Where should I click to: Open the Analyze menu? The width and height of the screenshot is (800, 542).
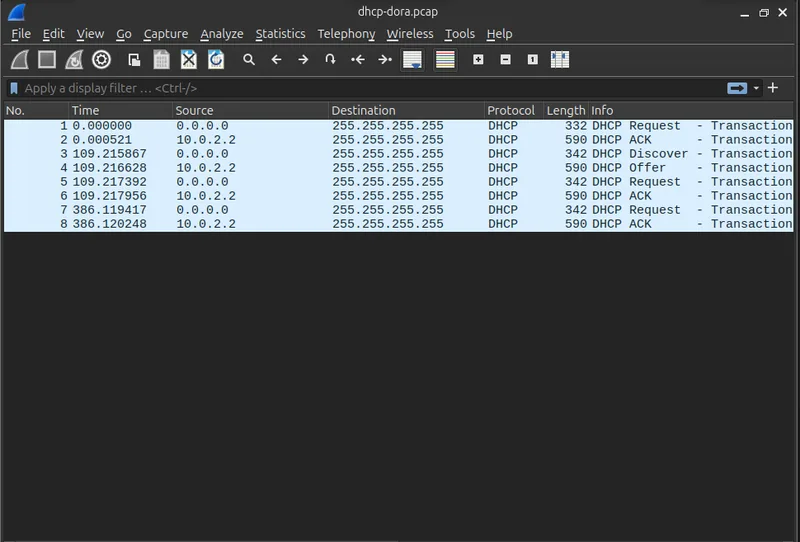click(x=221, y=34)
